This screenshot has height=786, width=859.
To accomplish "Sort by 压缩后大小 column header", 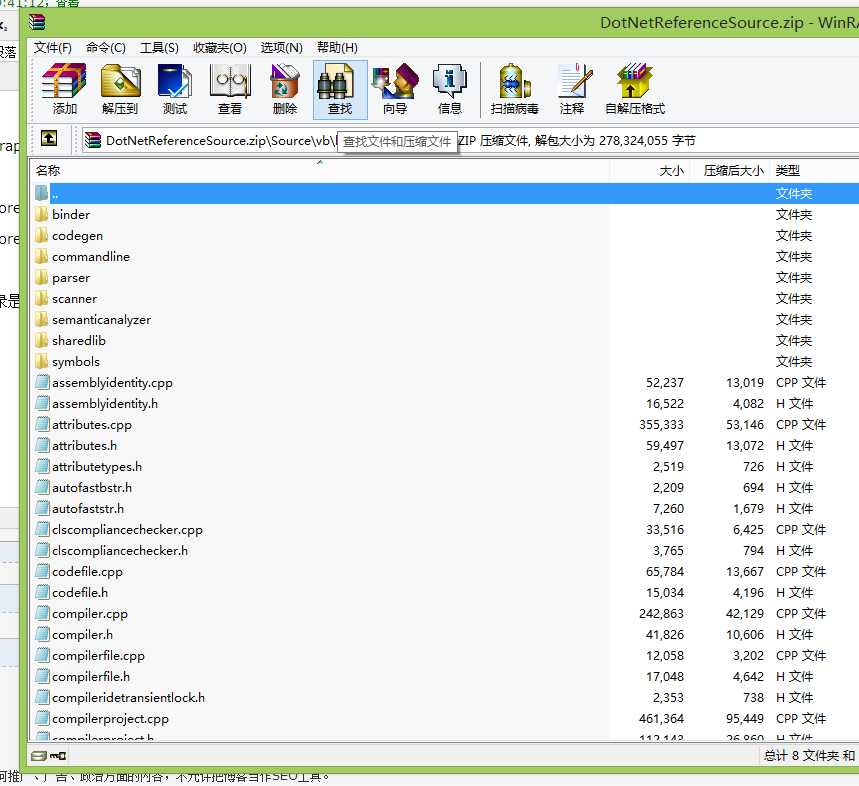I will coord(730,170).
